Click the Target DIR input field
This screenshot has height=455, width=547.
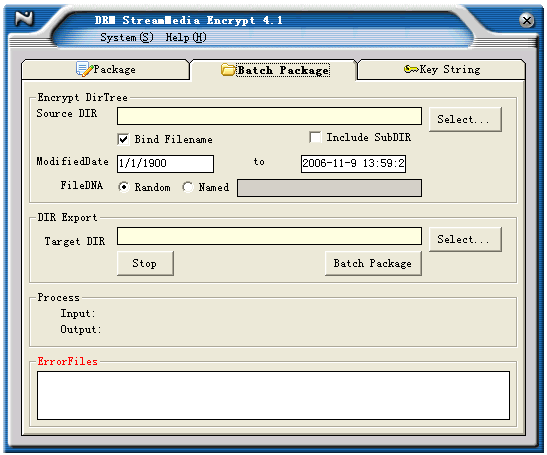tap(269, 236)
